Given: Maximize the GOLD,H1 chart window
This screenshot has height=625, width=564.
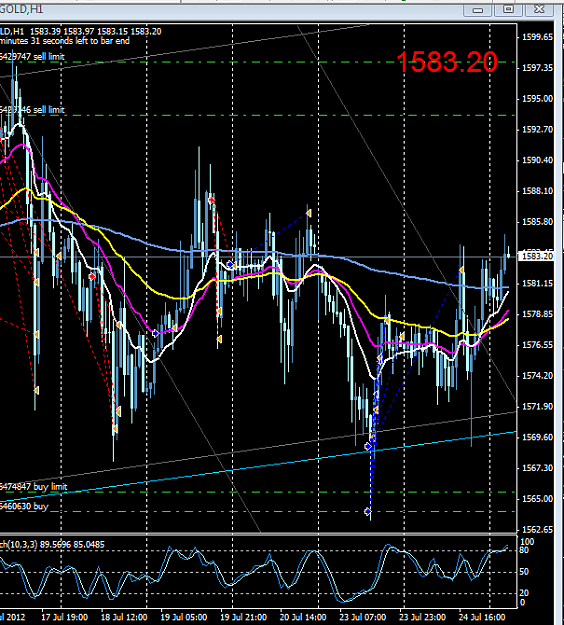Looking at the screenshot, I should coord(508,9).
